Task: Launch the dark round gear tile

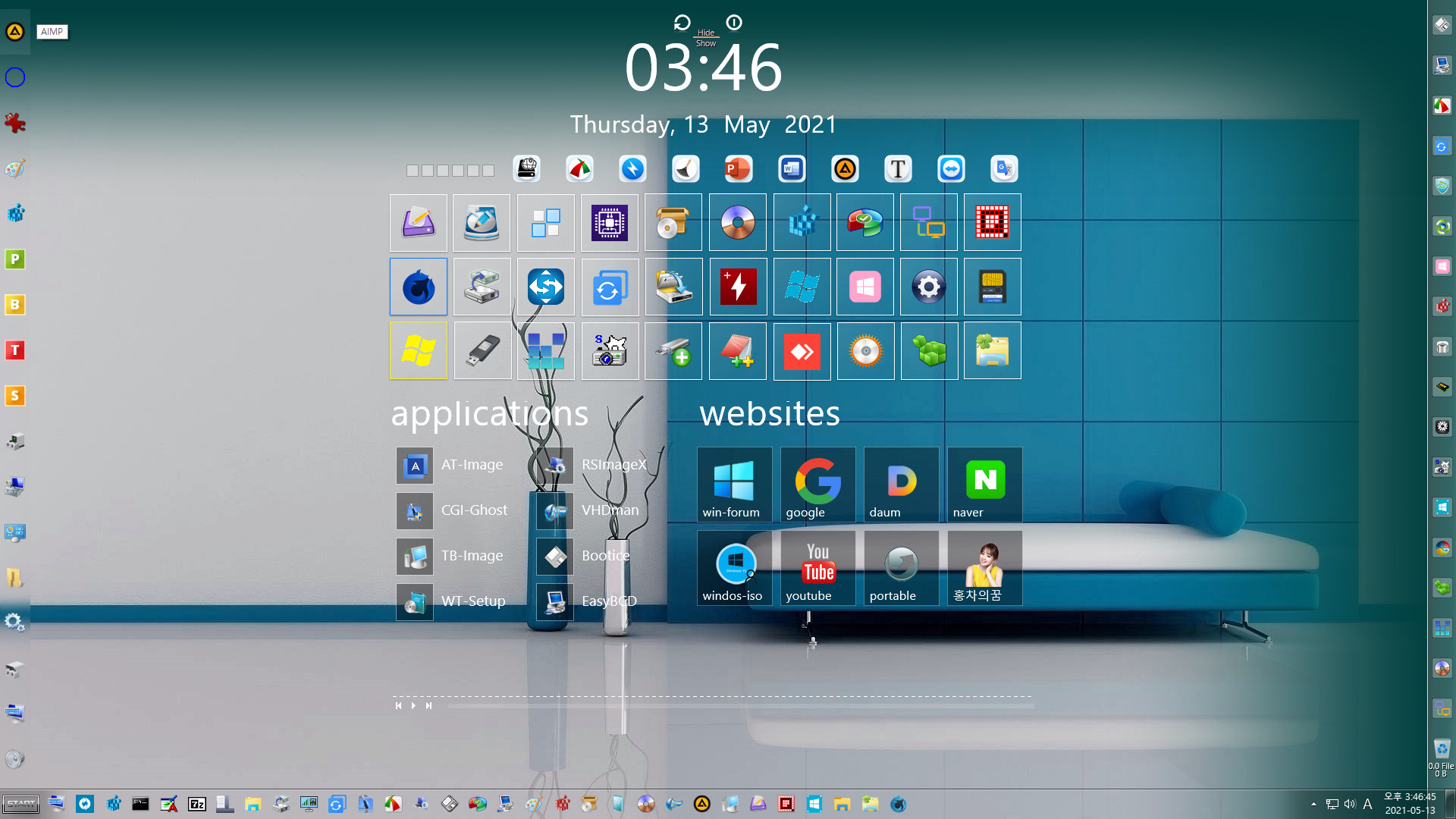Action: (929, 287)
